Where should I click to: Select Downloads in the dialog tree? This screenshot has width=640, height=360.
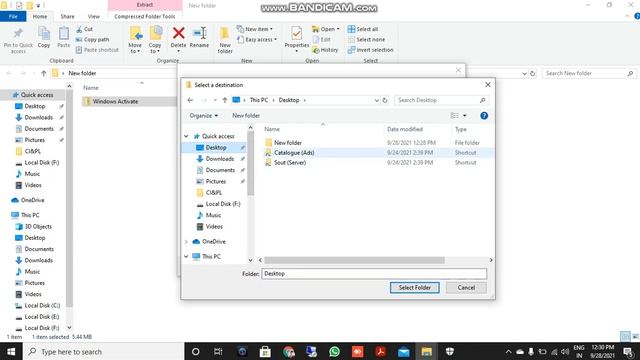[220, 159]
